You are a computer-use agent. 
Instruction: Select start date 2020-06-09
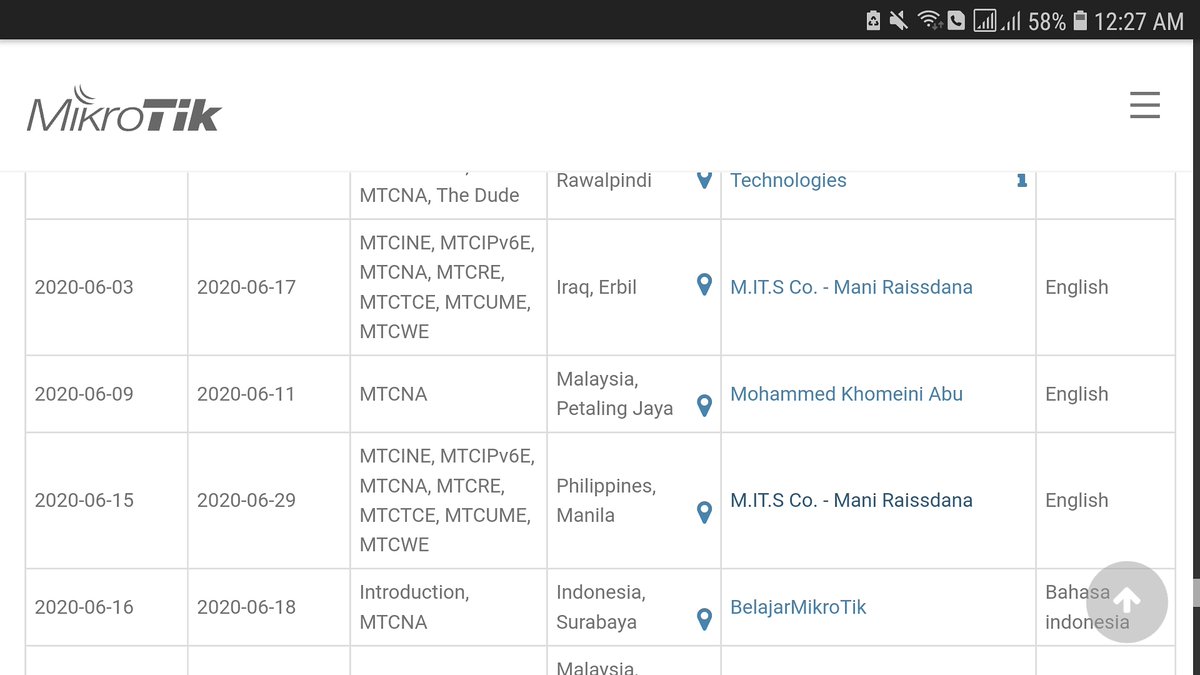point(84,394)
